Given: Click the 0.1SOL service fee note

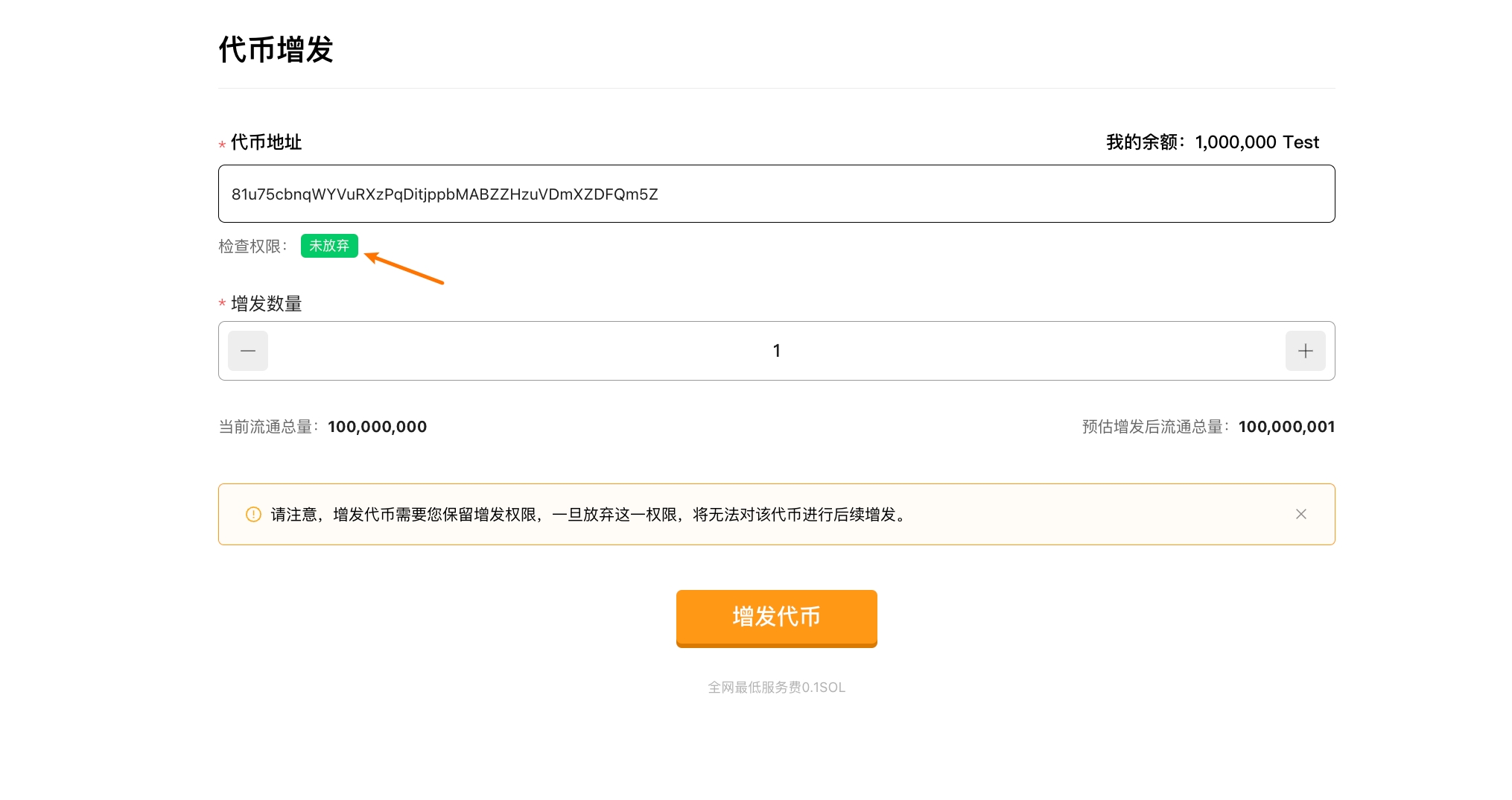Looking at the screenshot, I should 776,688.
